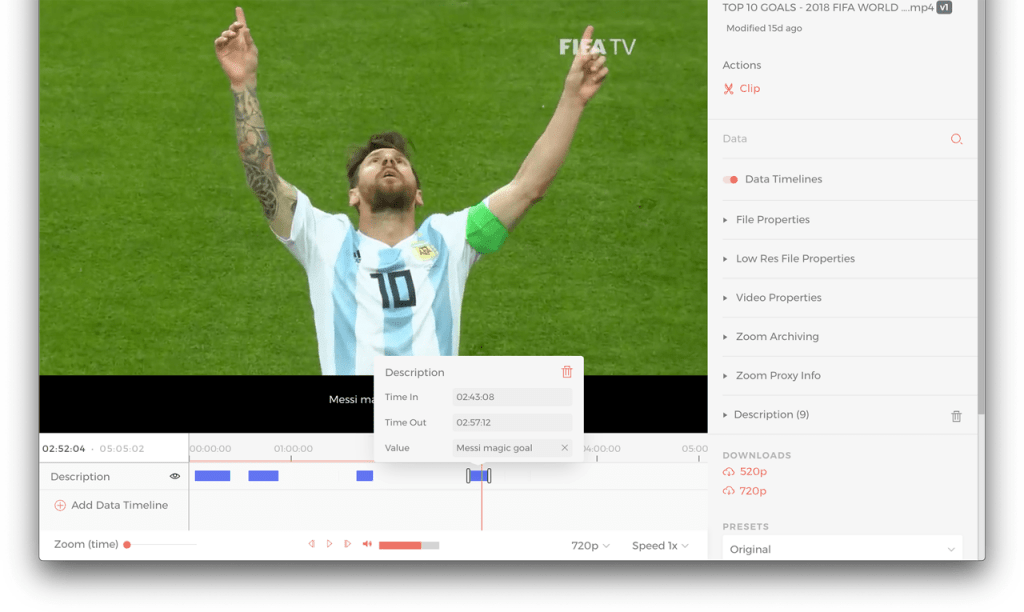Select the Clip action scissors icon
The height and width of the screenshot is (612, 1024).
tap(728, 88)
